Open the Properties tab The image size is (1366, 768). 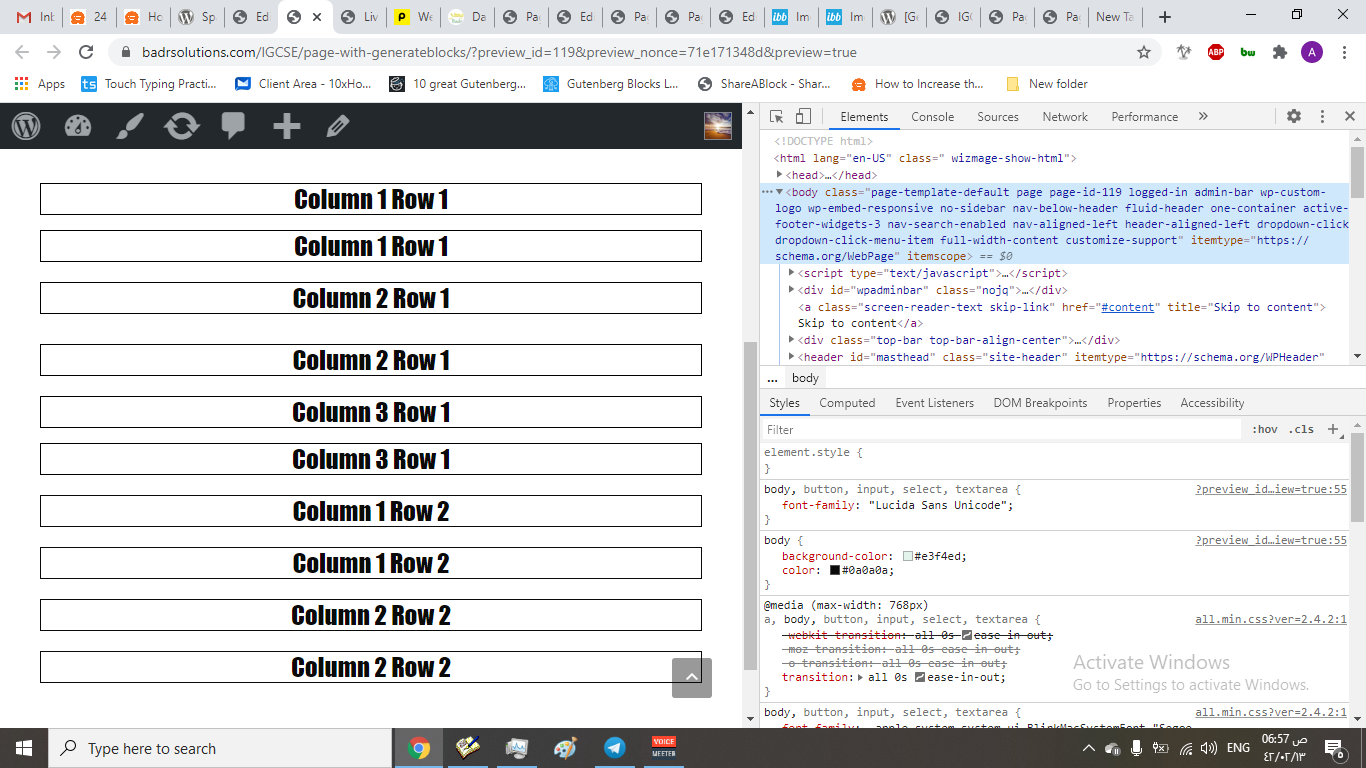click(1134, 403)
